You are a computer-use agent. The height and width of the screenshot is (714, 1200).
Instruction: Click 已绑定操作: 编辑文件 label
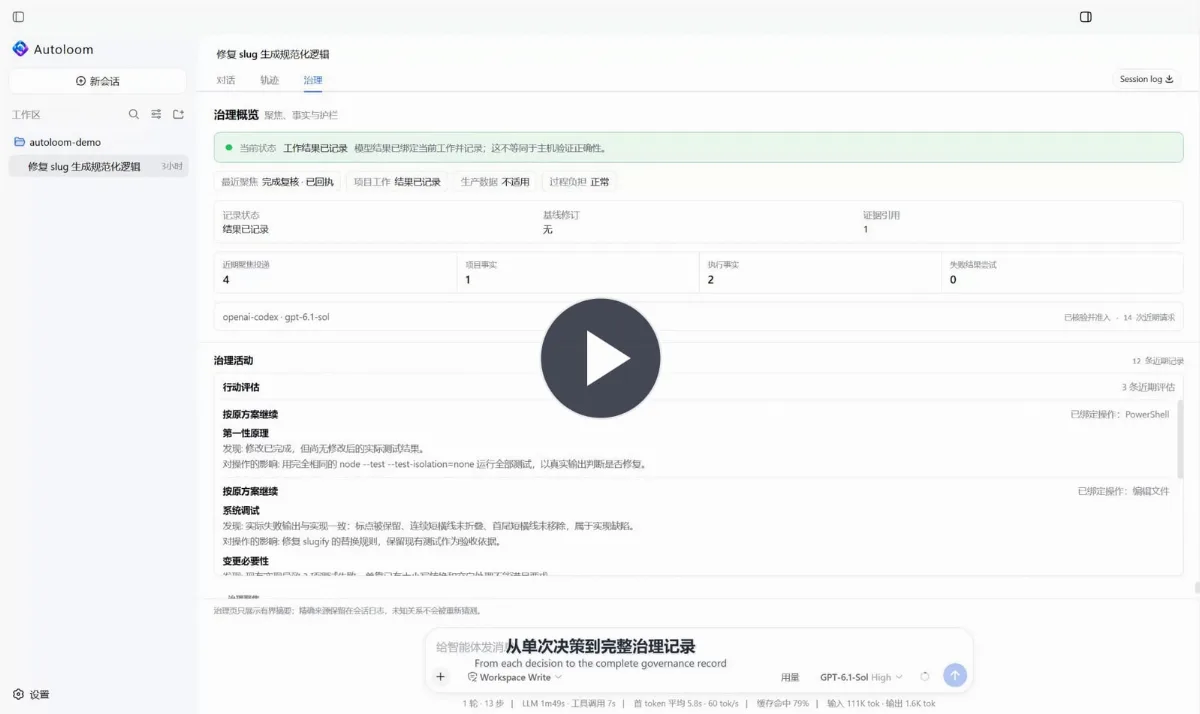pyautogui.click(x=1123, y=491)
